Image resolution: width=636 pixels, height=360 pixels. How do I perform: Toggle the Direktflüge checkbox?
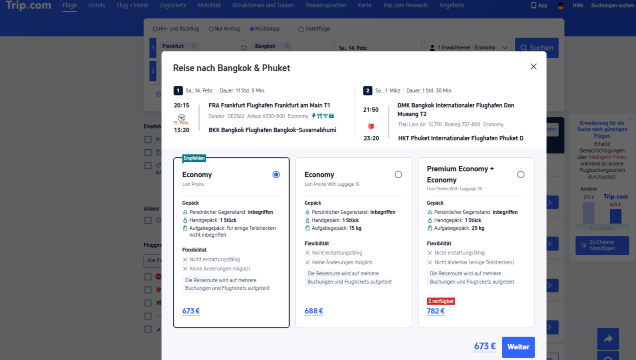314,29
